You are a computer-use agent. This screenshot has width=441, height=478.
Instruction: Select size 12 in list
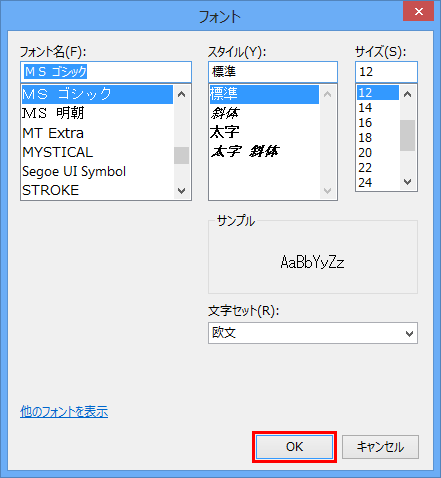[x=378, y=93]
